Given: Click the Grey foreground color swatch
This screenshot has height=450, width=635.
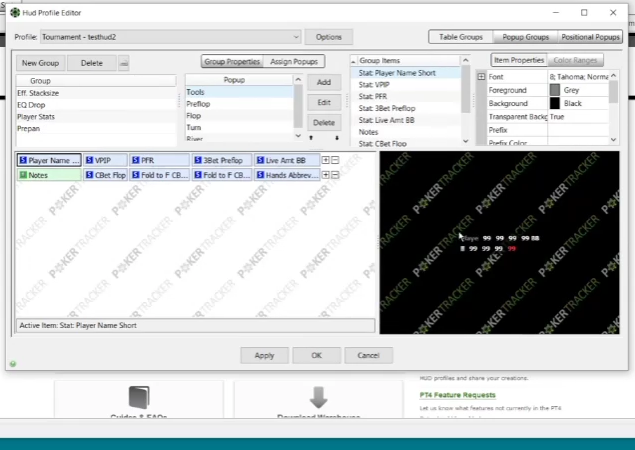Looking at the screenshot, I should tap(555, 90).
